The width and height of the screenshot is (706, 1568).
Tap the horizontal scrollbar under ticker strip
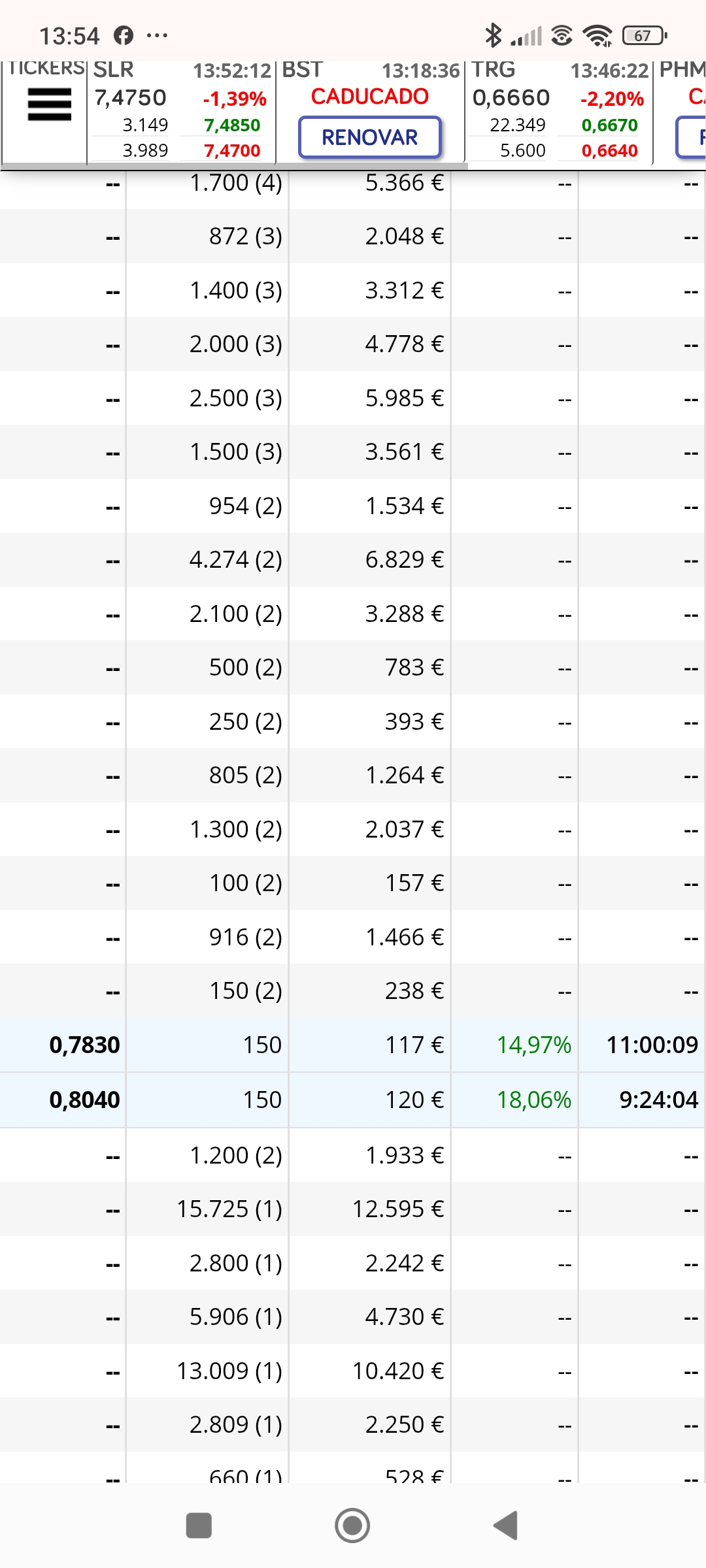click(234, 167)
